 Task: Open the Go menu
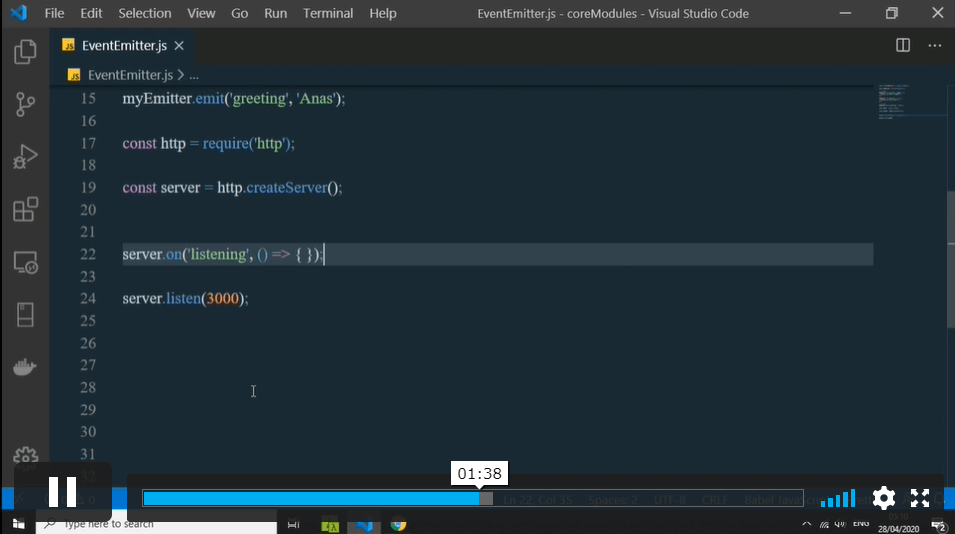click(239, 13)
